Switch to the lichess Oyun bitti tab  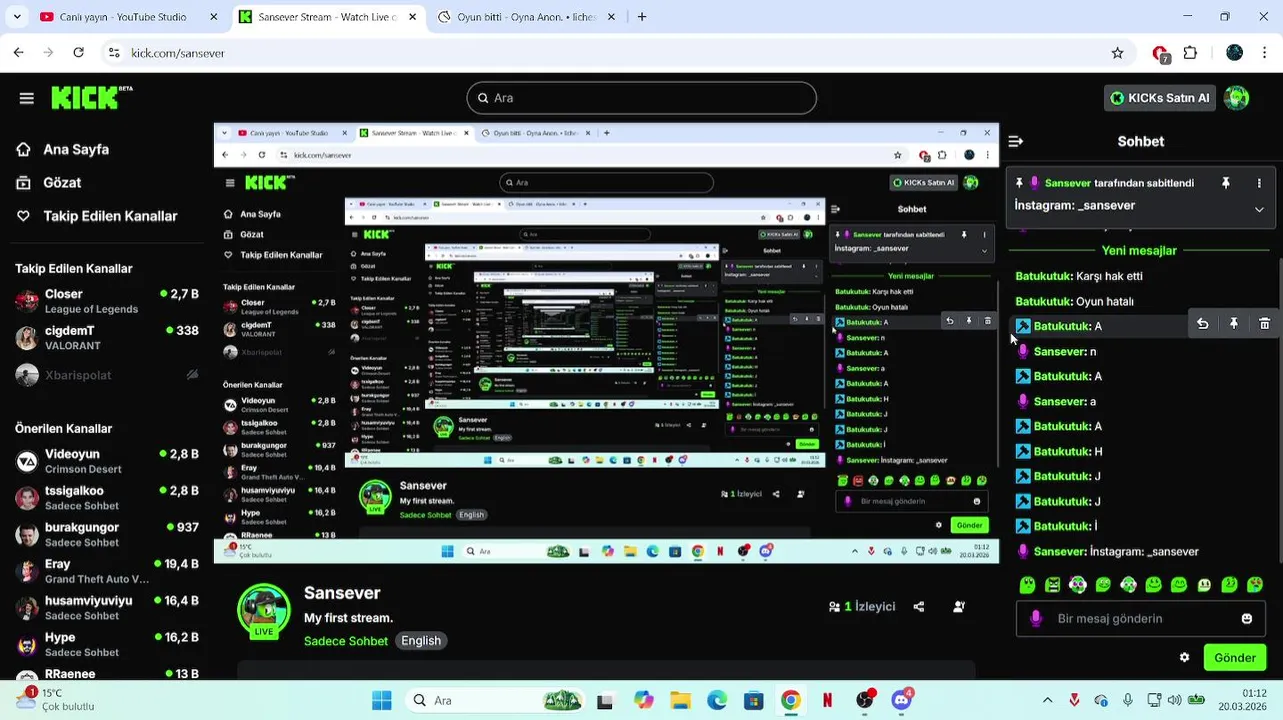pyautogui.click(x=525, y=17)
